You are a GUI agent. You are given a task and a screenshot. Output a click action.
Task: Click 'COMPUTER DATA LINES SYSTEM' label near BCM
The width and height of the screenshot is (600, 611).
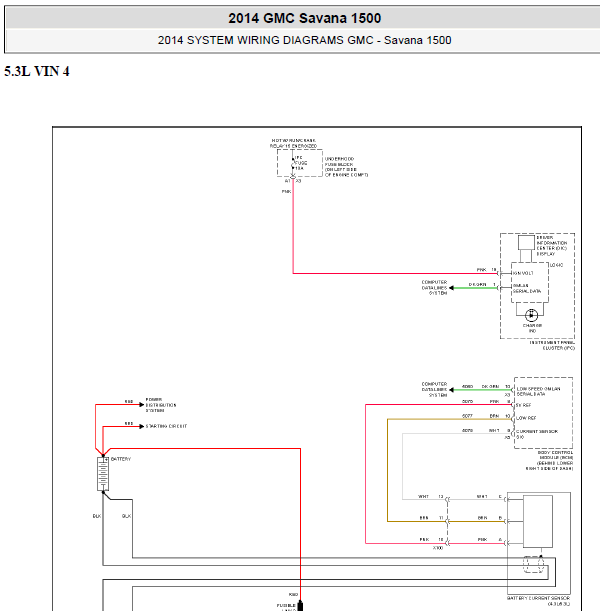pyautogui.click(x=434, y=389)
